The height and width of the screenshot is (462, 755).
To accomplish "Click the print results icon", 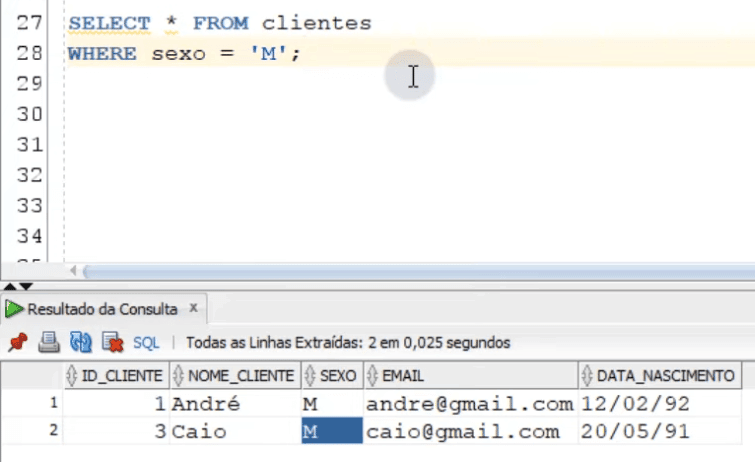I will click(48, 343).
